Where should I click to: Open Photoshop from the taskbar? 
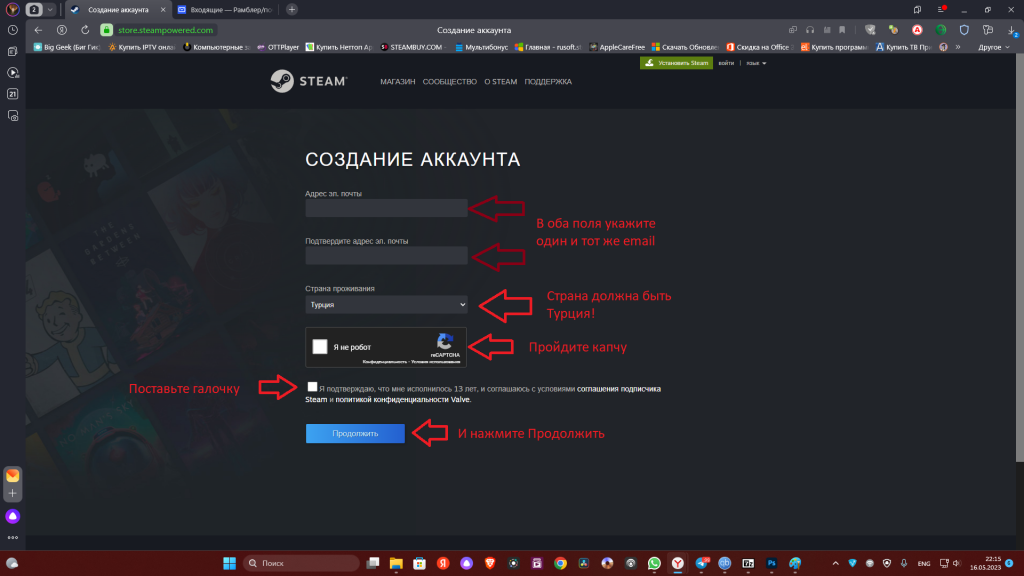point(772,563)
